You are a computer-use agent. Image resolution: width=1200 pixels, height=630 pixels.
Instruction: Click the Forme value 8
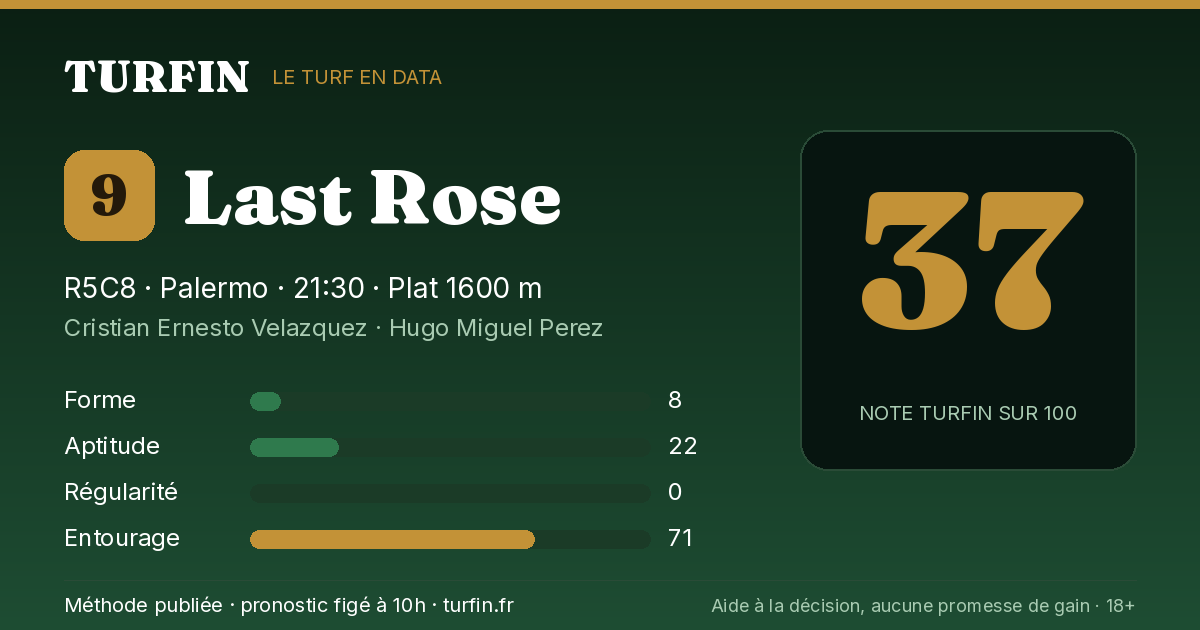coord(675,400)
